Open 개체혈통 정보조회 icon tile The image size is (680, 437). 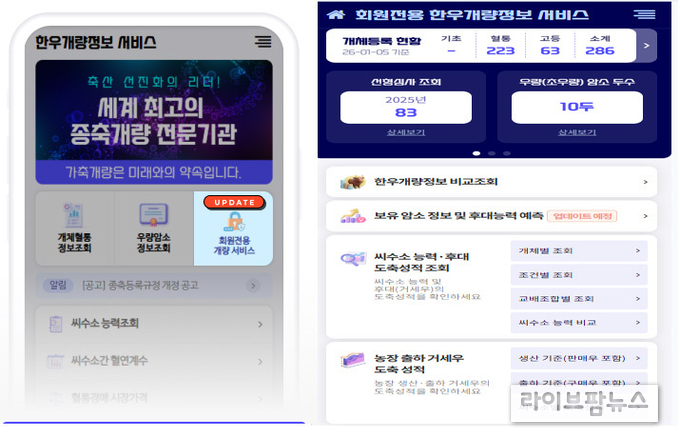coord(74,215)
